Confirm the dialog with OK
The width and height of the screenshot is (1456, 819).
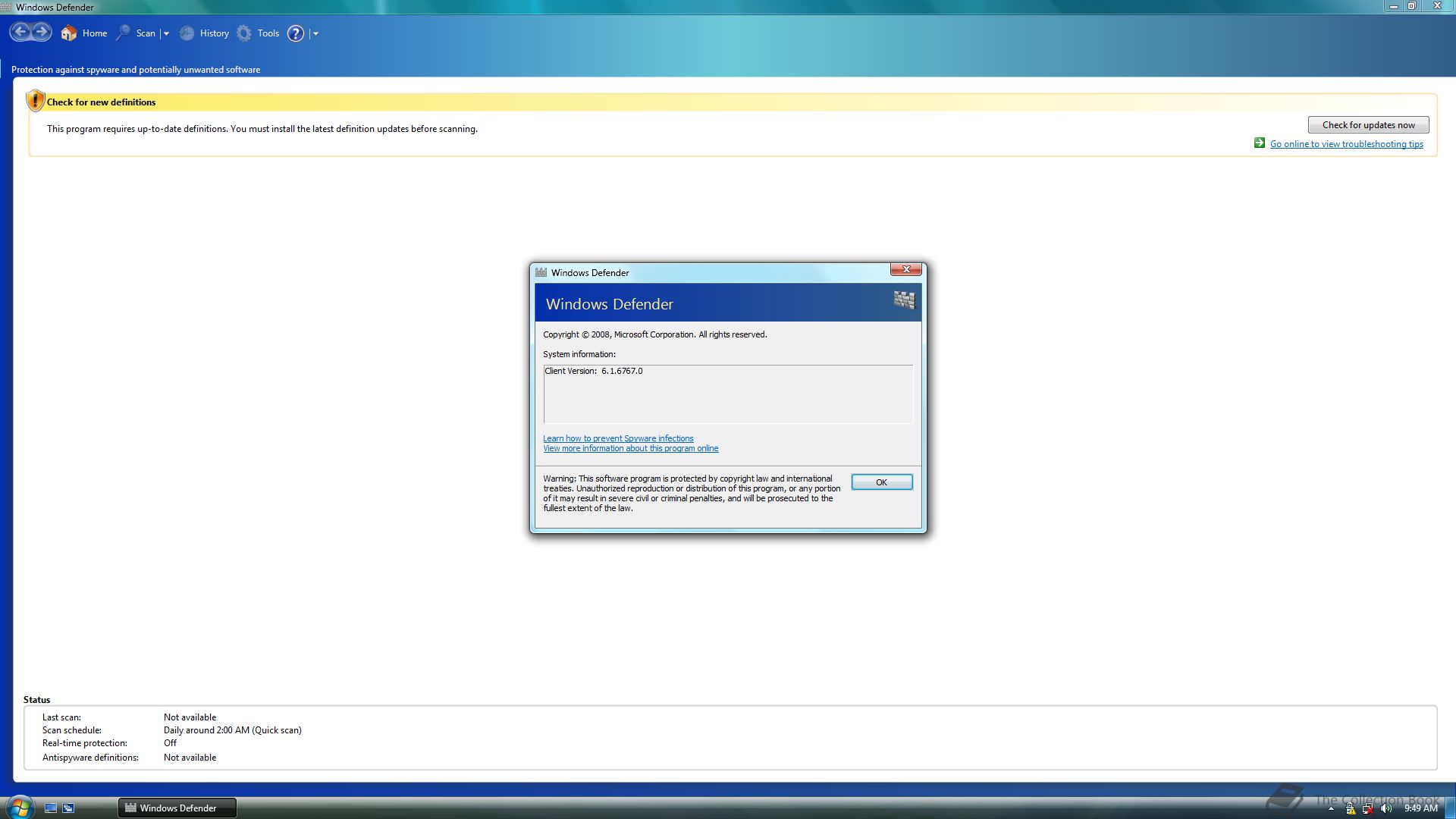pyautogui.click(x=881, y=482)
